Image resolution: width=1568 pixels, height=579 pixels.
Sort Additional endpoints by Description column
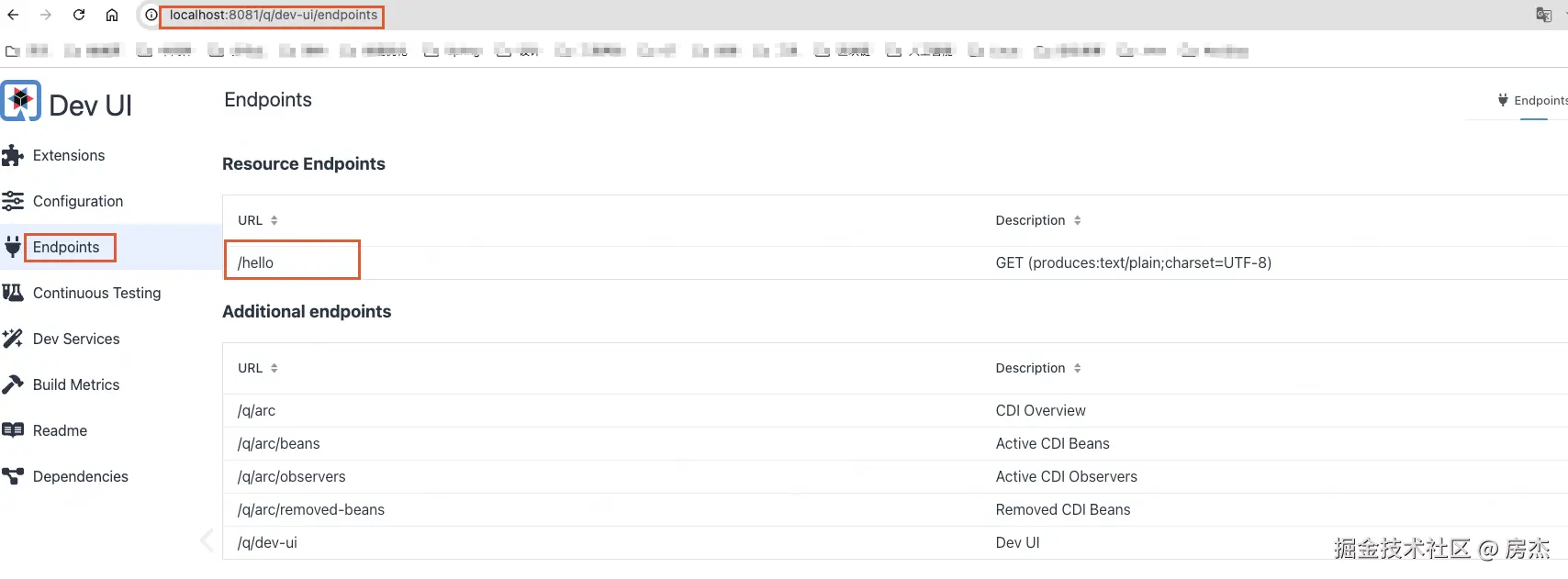(x=1077, y=368)
